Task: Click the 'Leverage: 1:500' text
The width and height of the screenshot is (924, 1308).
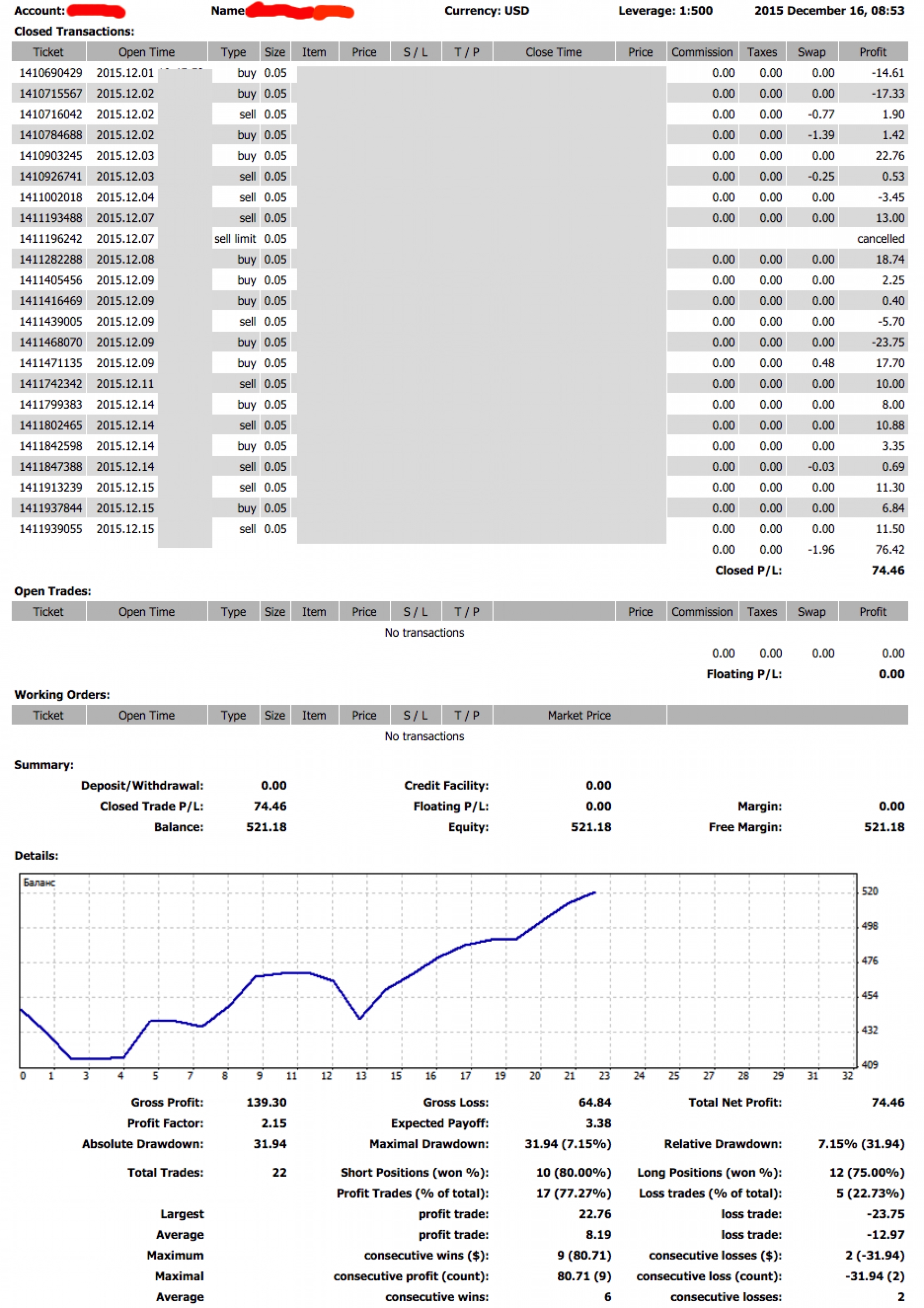Action: tap(666, 11)
